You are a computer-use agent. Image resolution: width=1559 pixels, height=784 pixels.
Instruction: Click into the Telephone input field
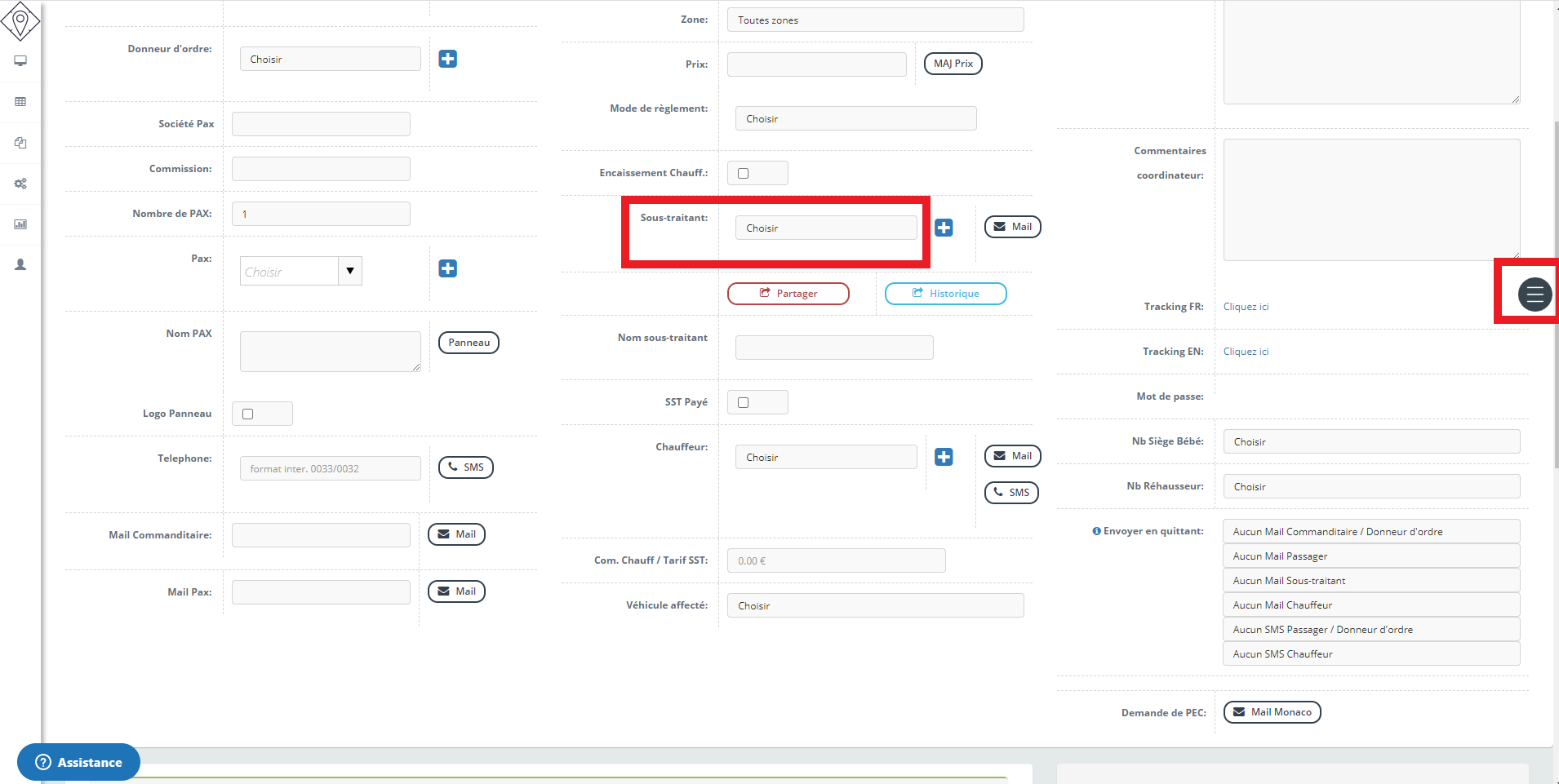pyautogui.click(x=330, y=468)
